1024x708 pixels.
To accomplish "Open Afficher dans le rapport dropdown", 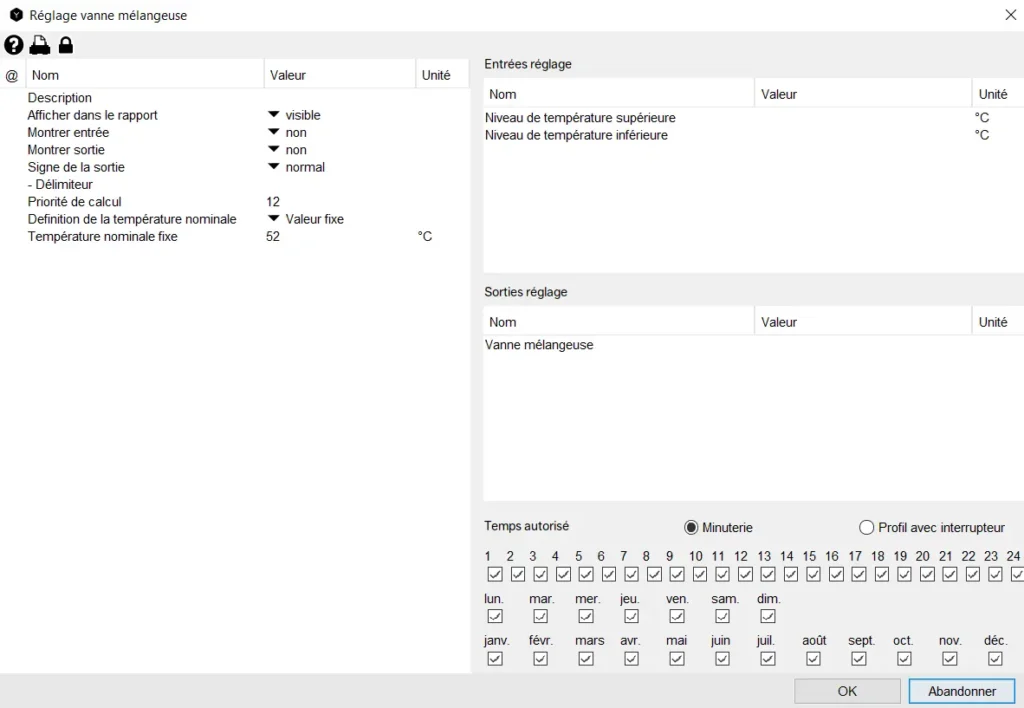I will pos(273,115).
